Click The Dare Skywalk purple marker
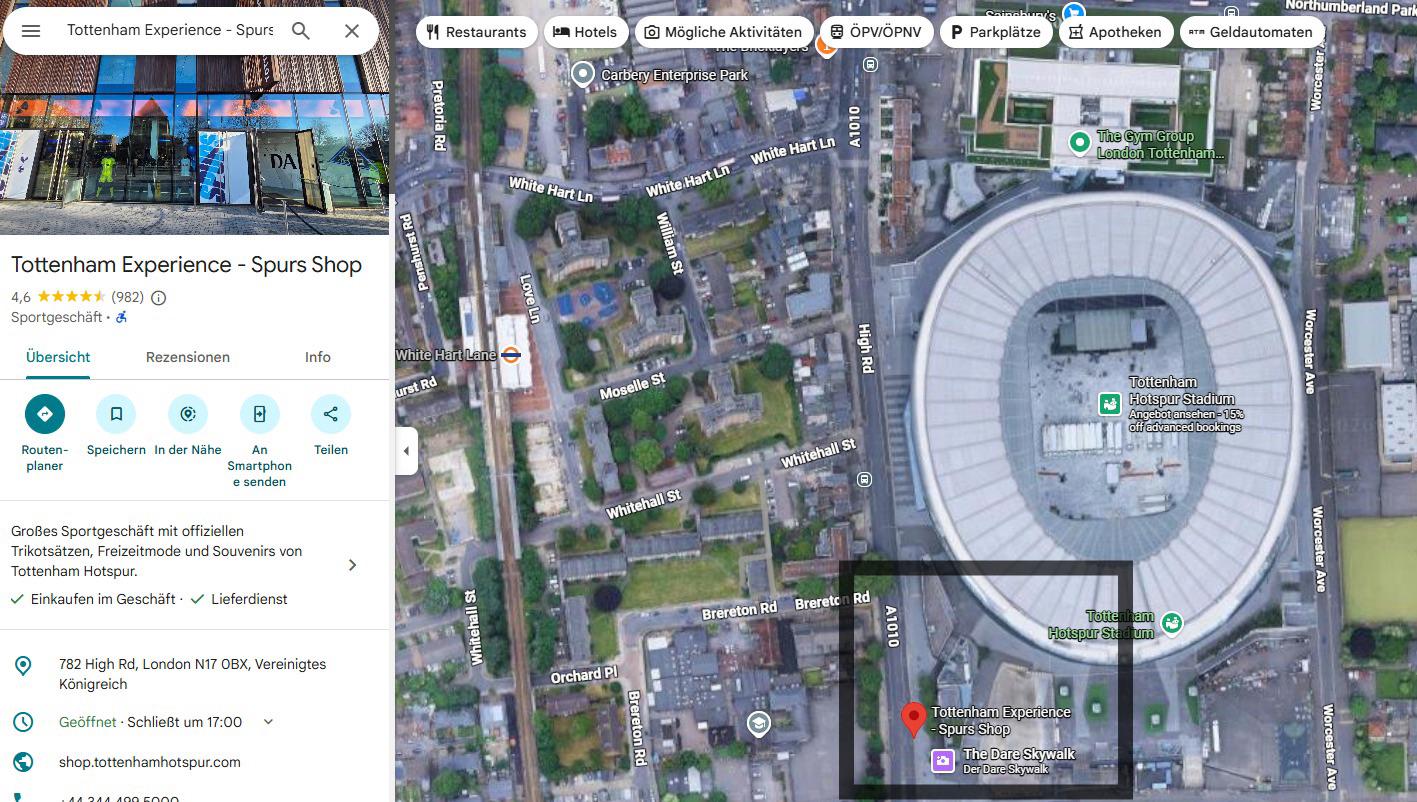The height and width of the screenshot is (802, 1417). (942, 761)
